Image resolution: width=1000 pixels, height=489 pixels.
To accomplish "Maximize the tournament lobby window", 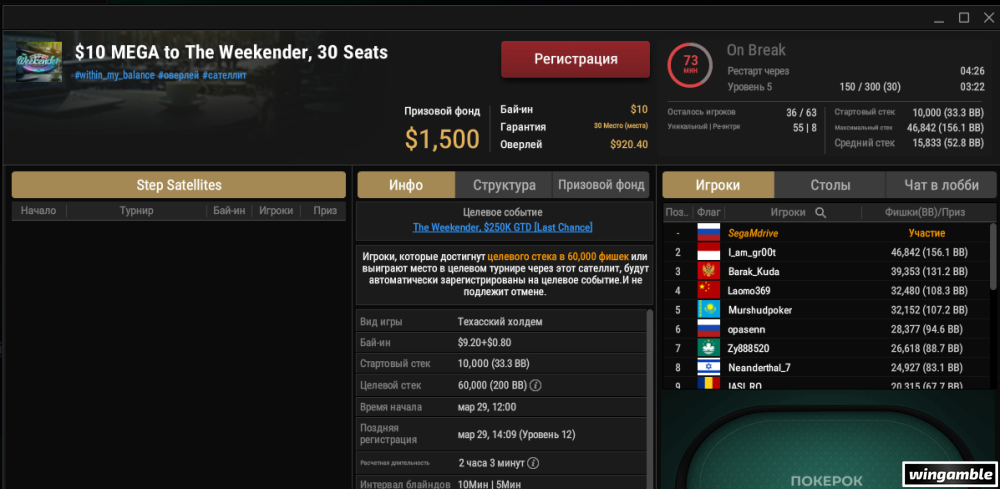I will (x=964, y=18).
